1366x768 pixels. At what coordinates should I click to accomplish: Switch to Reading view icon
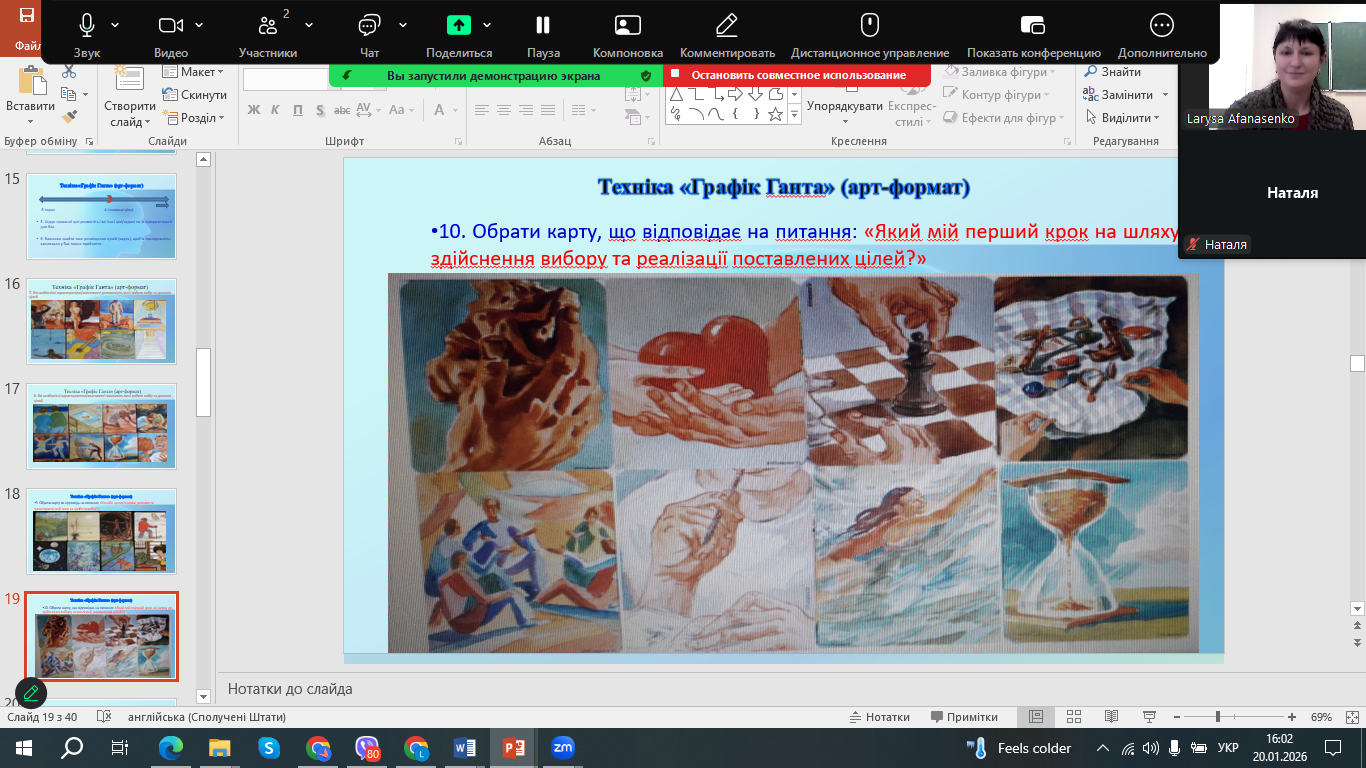click(1111, 717)
